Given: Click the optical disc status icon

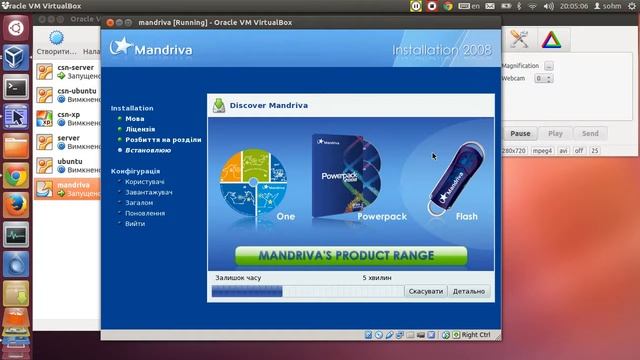Looking at the screenshot, I should pyautogui.click(x=379, y=335).
